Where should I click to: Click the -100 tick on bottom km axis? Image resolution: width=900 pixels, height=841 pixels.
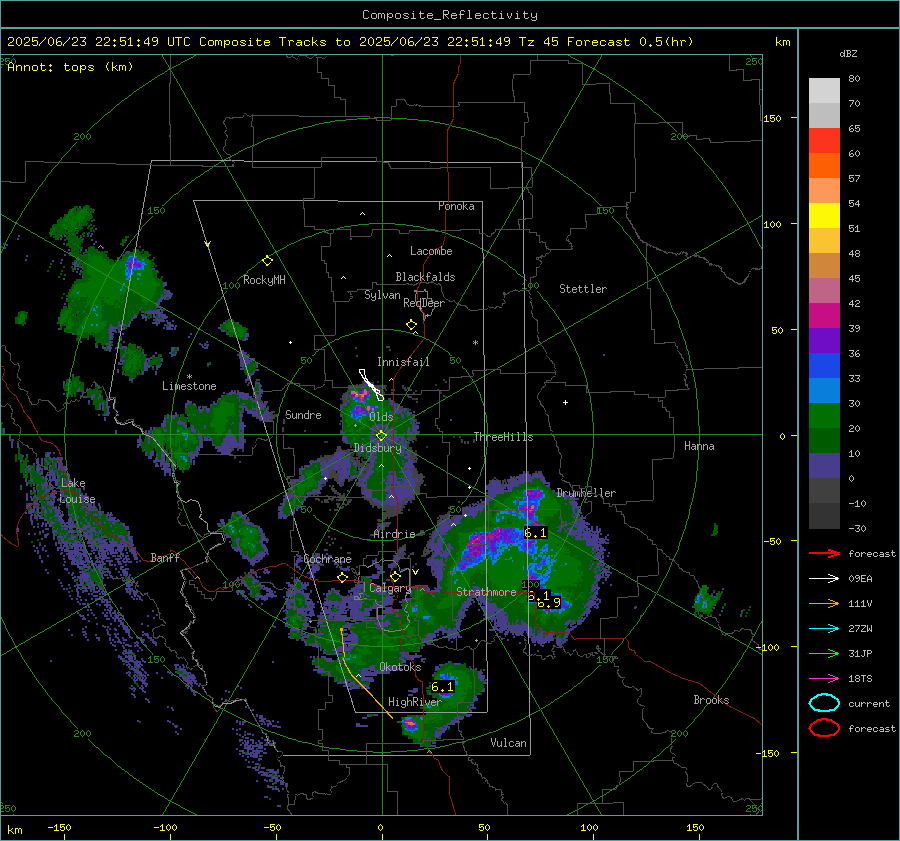165,828
